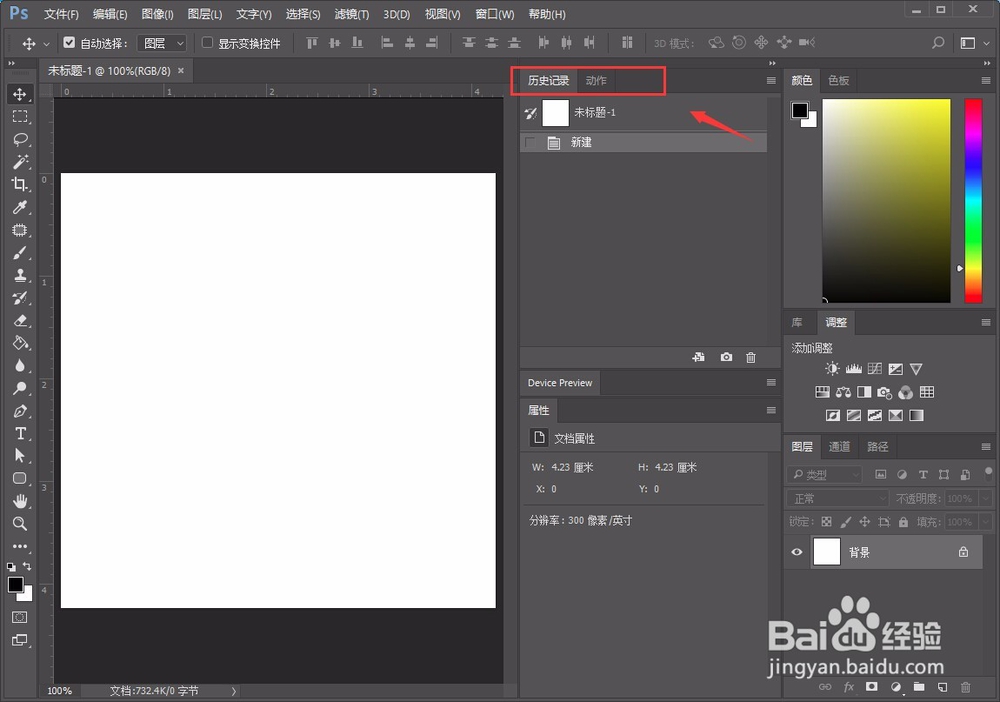The image size is (1000, 702).
Task: Swap foreground and background colors
Action: 27,566
